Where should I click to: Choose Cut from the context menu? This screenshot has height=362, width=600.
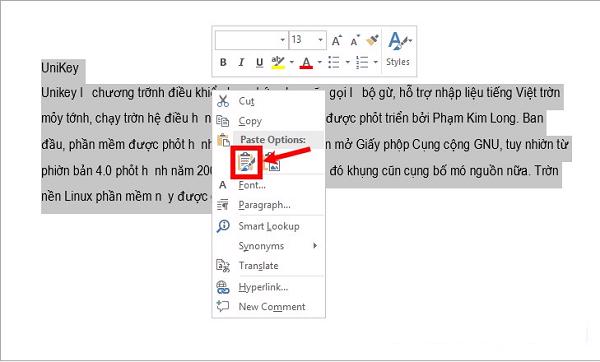click(269, 101)
